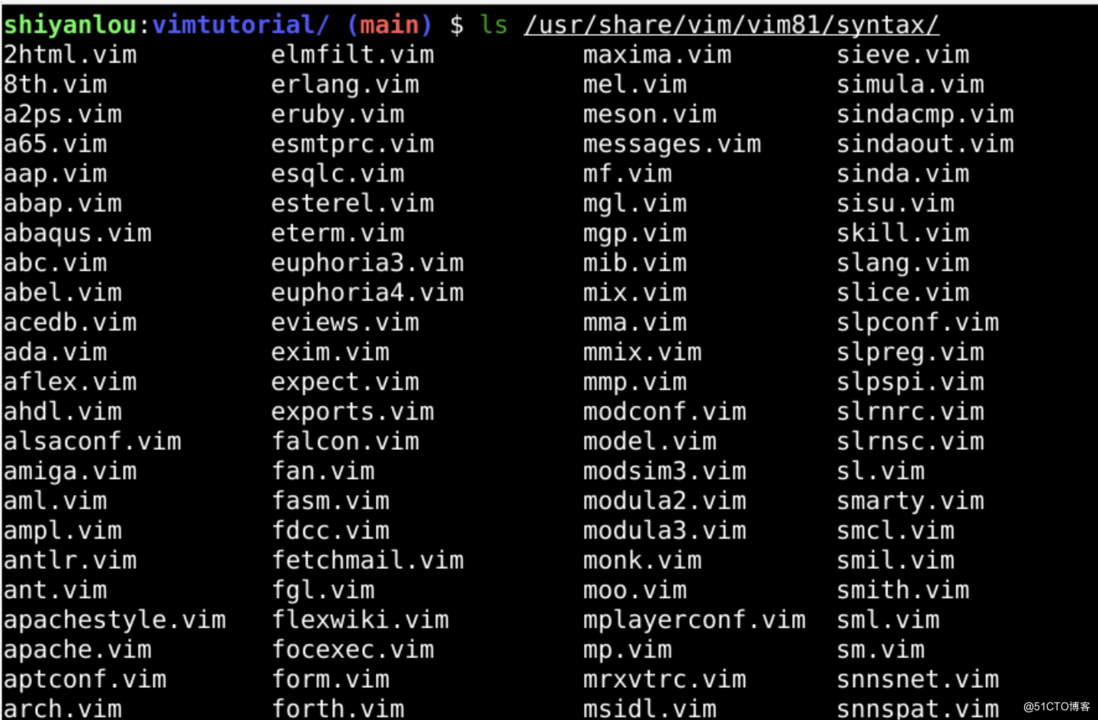The height and width of the screenshot is (720, 1098).
Task: Select flexwiki.vim in the second column
Action: [x=360, y=620]
